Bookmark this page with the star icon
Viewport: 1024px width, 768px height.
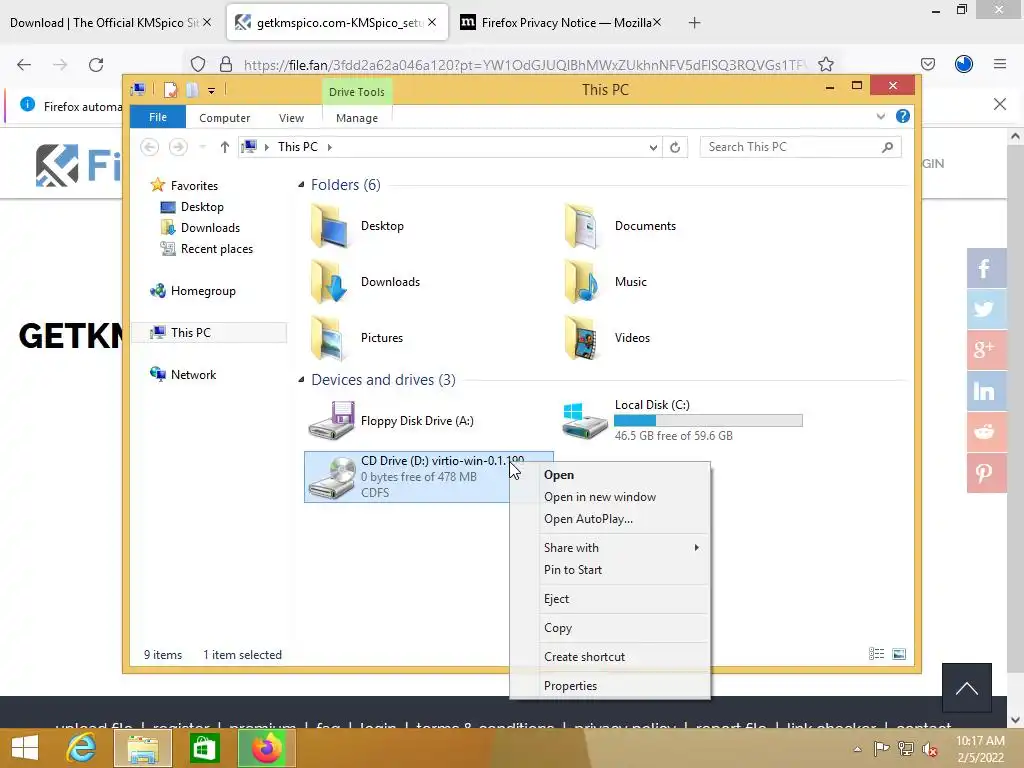[826, 64]
